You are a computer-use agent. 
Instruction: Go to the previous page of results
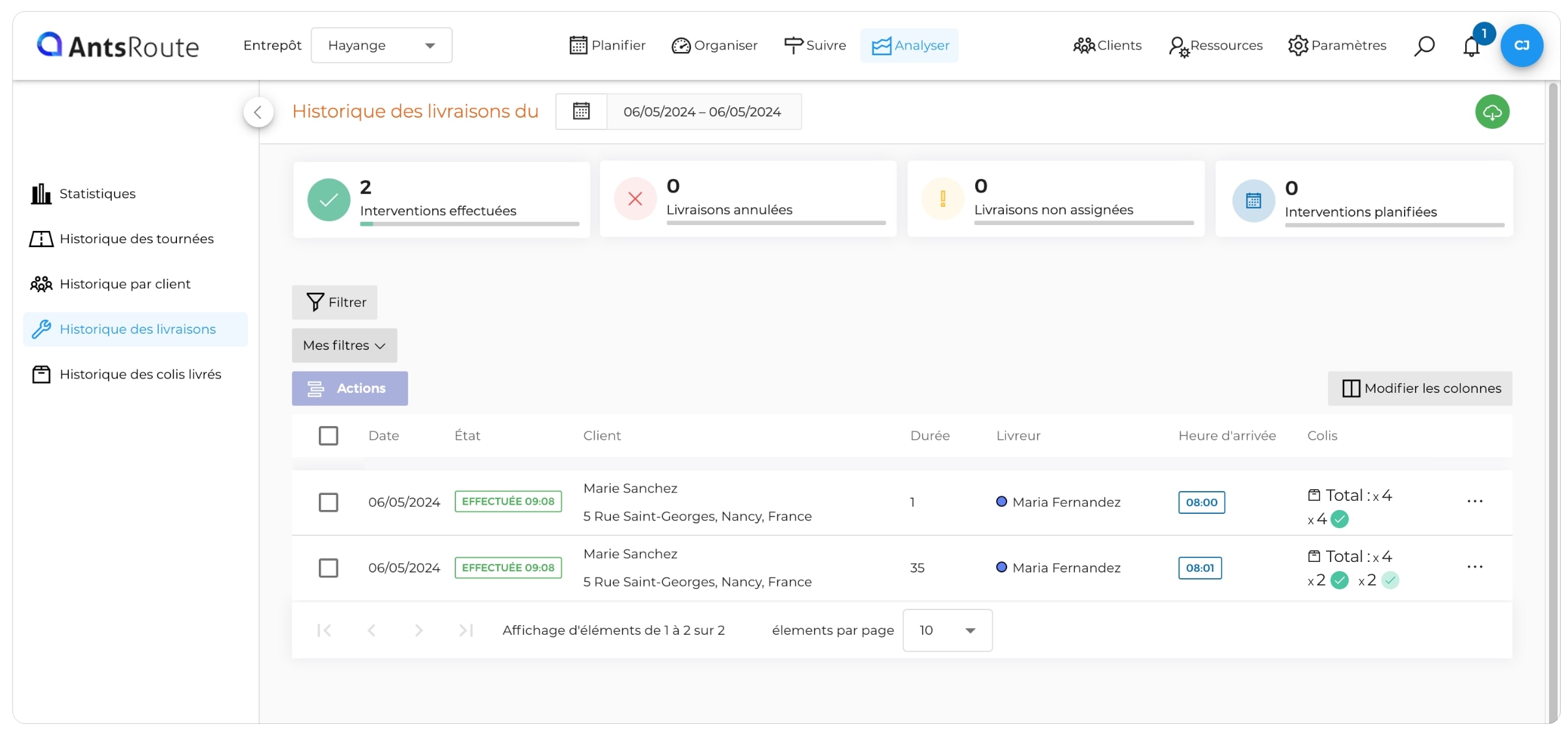[372, 630]
